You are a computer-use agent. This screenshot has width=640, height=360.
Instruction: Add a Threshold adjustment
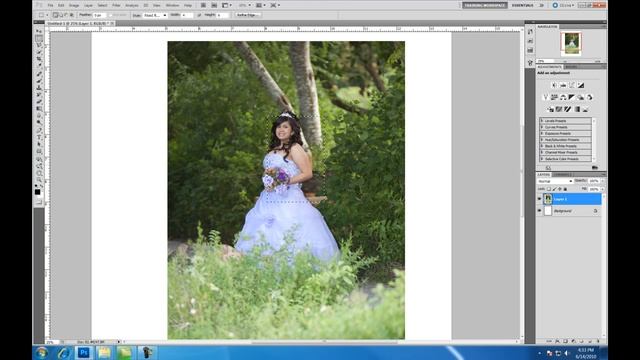pyautogui.click(x=568, y=109)
